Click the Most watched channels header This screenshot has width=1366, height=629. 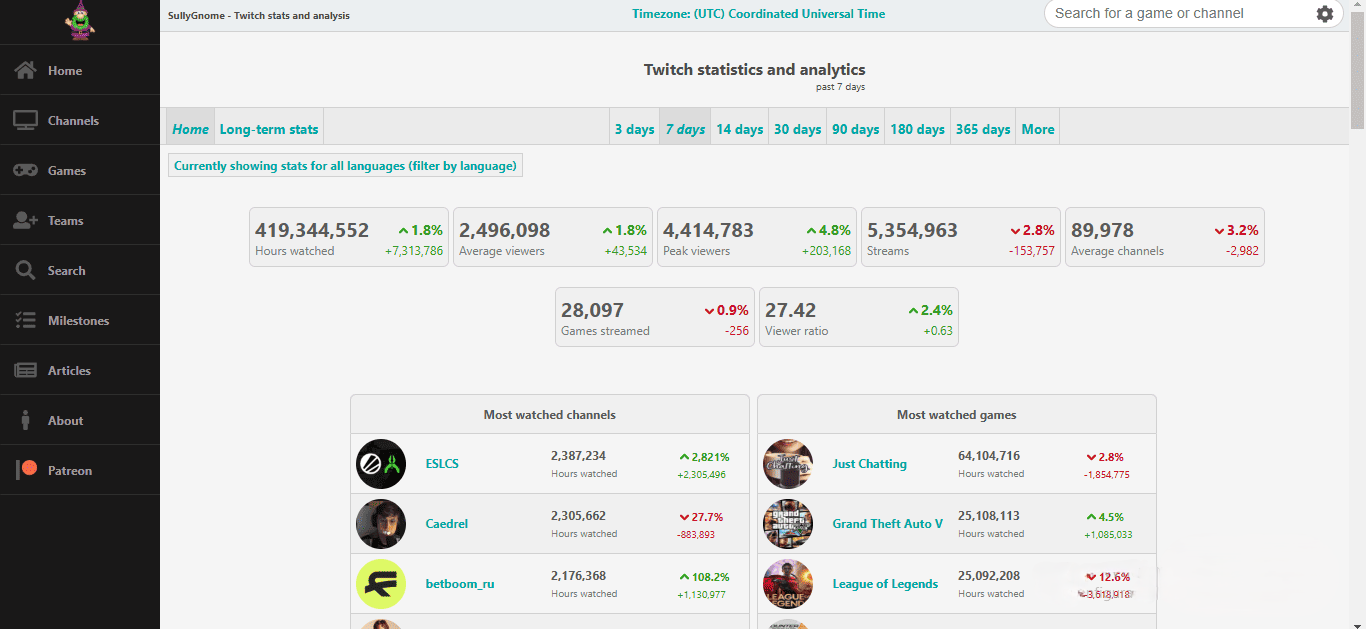[550, 414]
